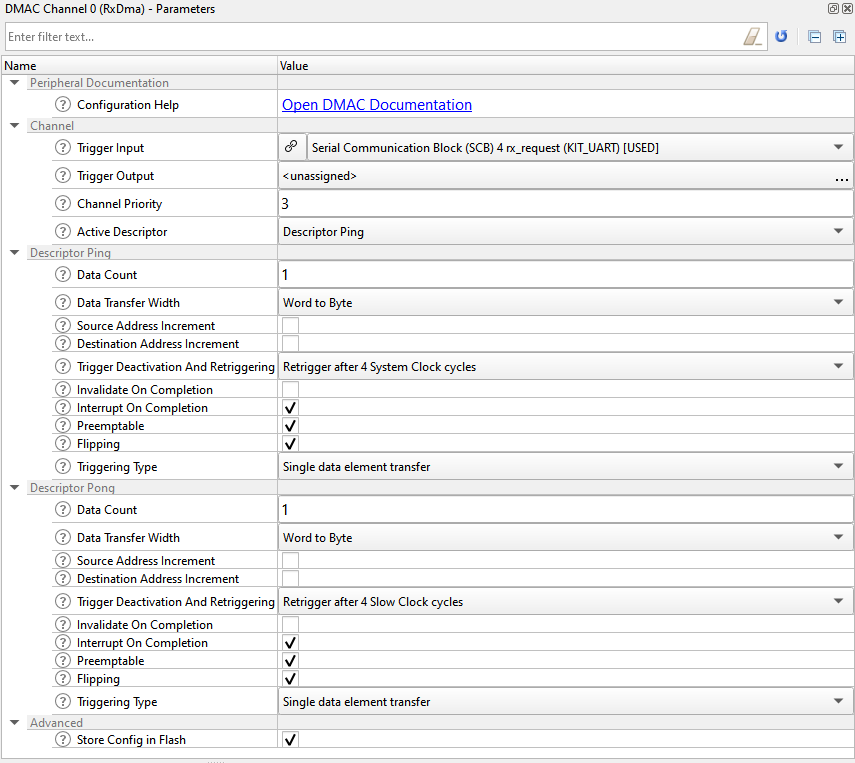
Task: Toggle Store Config in Flash checkbox
Action: 290,739
